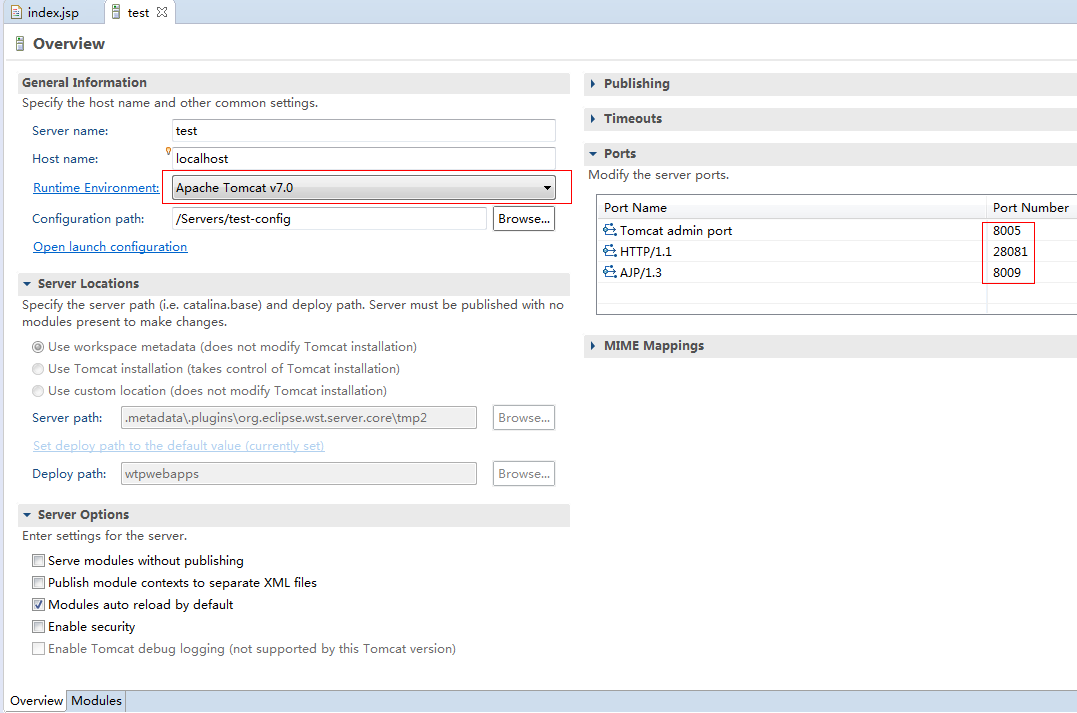
Task: Select port number 8005 cell
Action: click(x=1007, y=231)
